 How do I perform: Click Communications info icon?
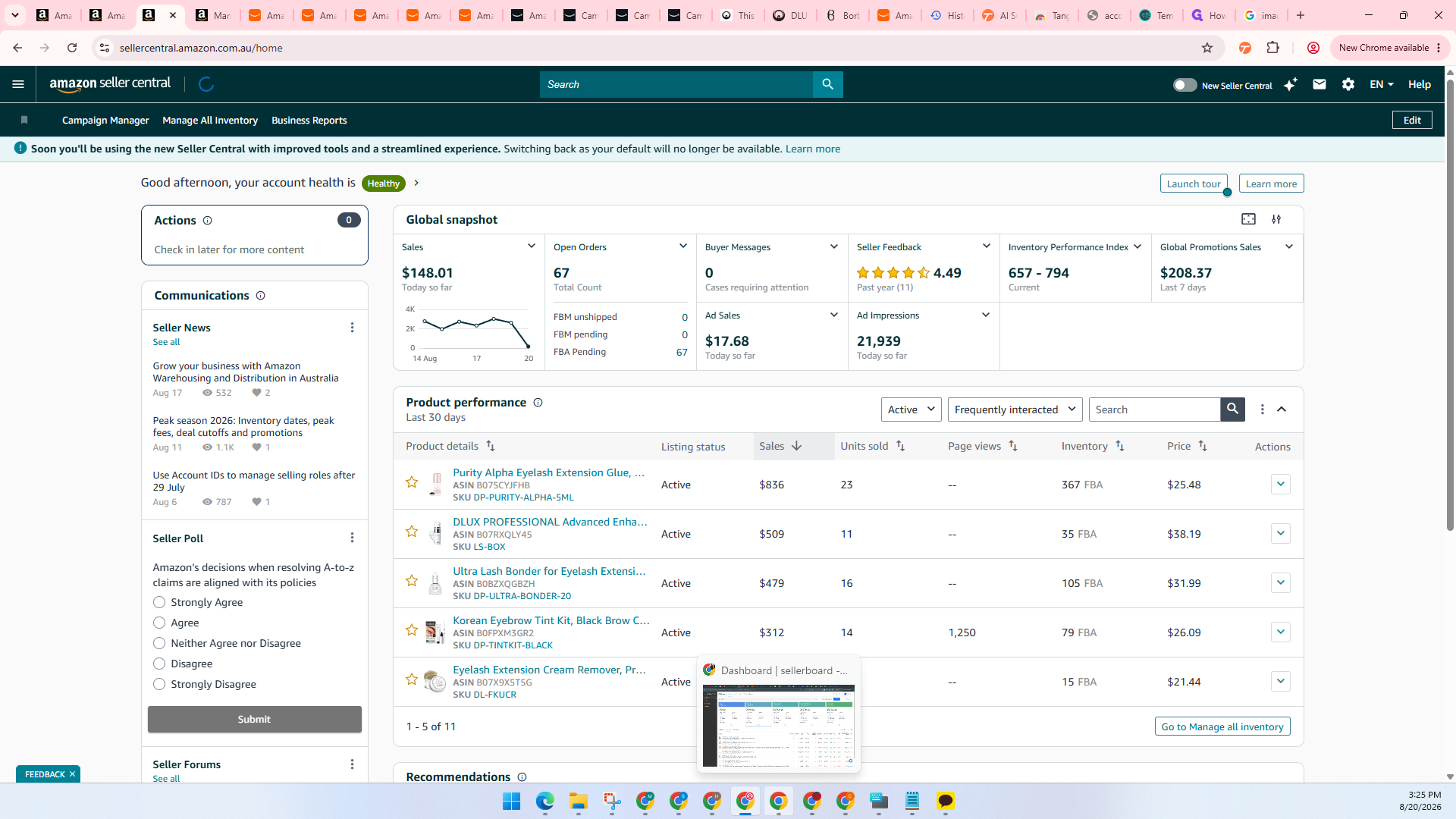pos(260,296)
